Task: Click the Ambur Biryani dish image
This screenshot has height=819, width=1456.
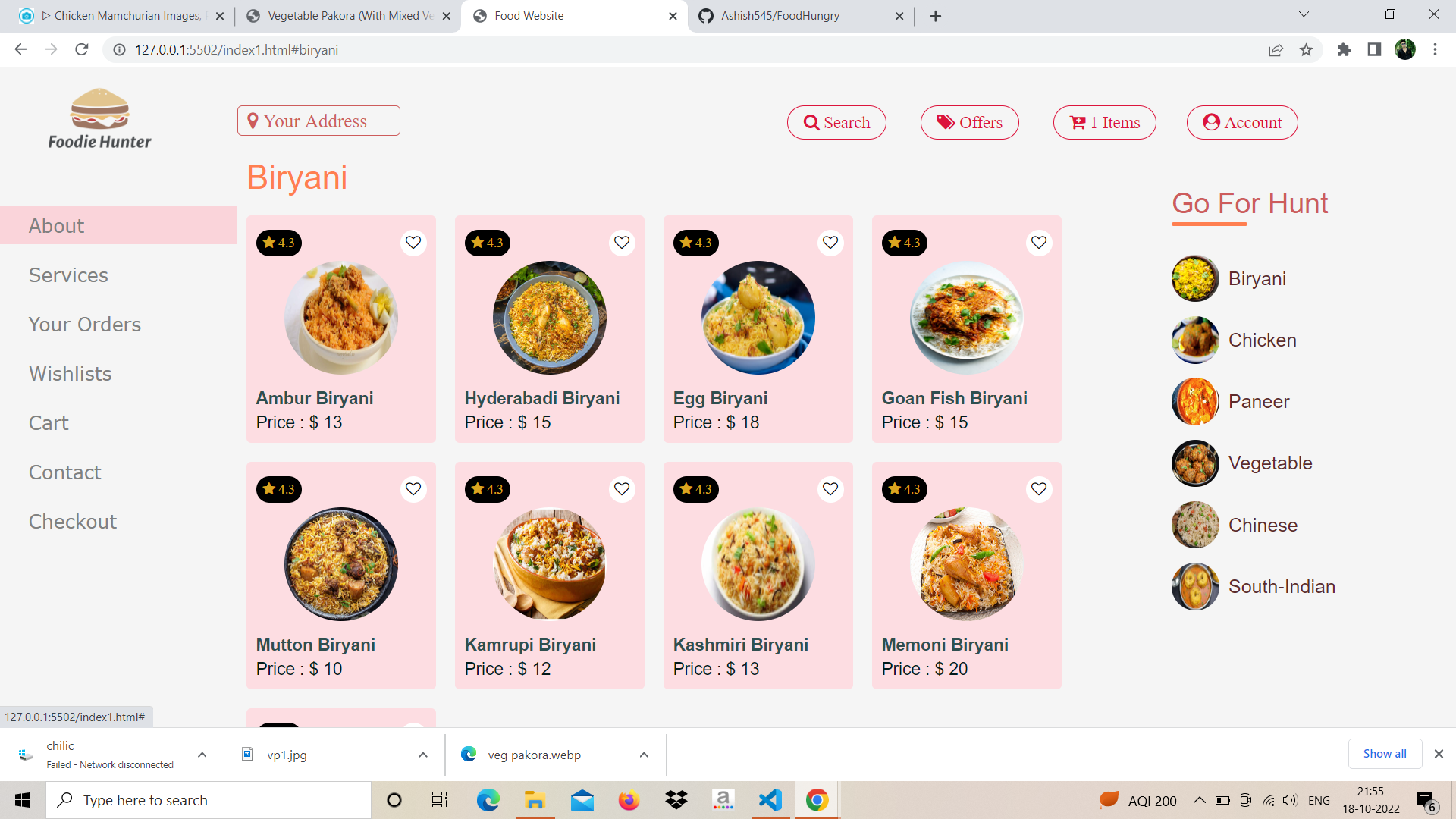Action: point(341,318)
